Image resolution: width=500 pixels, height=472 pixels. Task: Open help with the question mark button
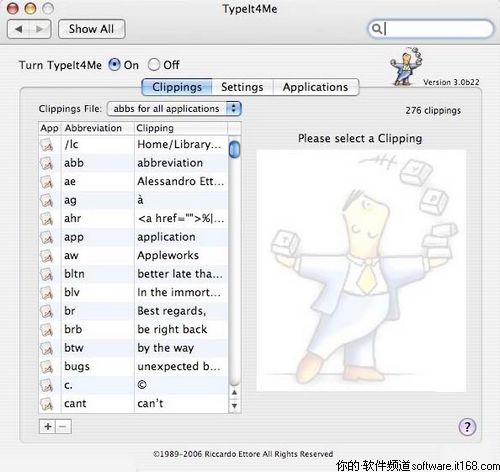pyautogui.click(x=467, y=427)
